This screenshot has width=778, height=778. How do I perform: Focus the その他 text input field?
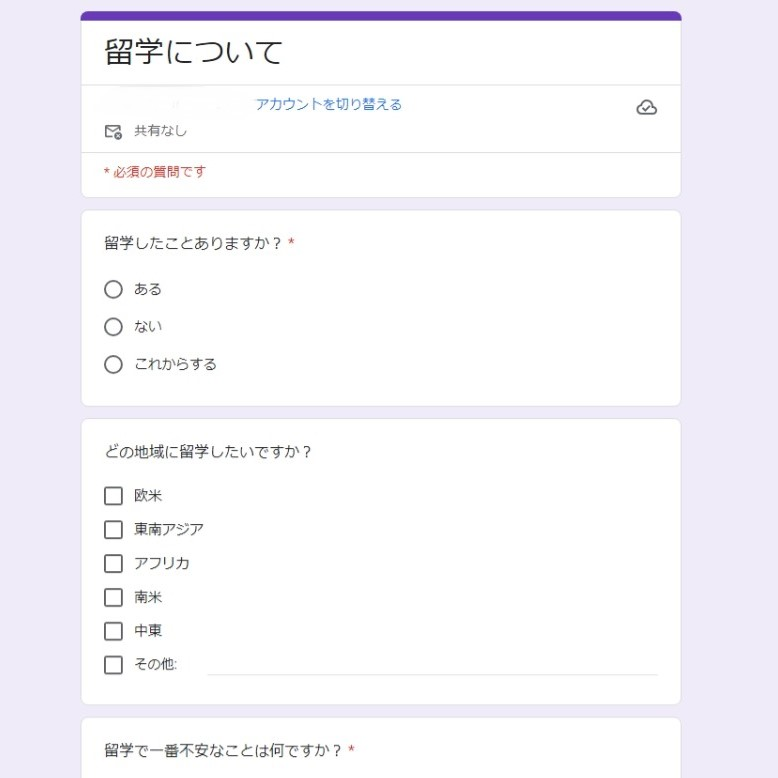(432, 664)
